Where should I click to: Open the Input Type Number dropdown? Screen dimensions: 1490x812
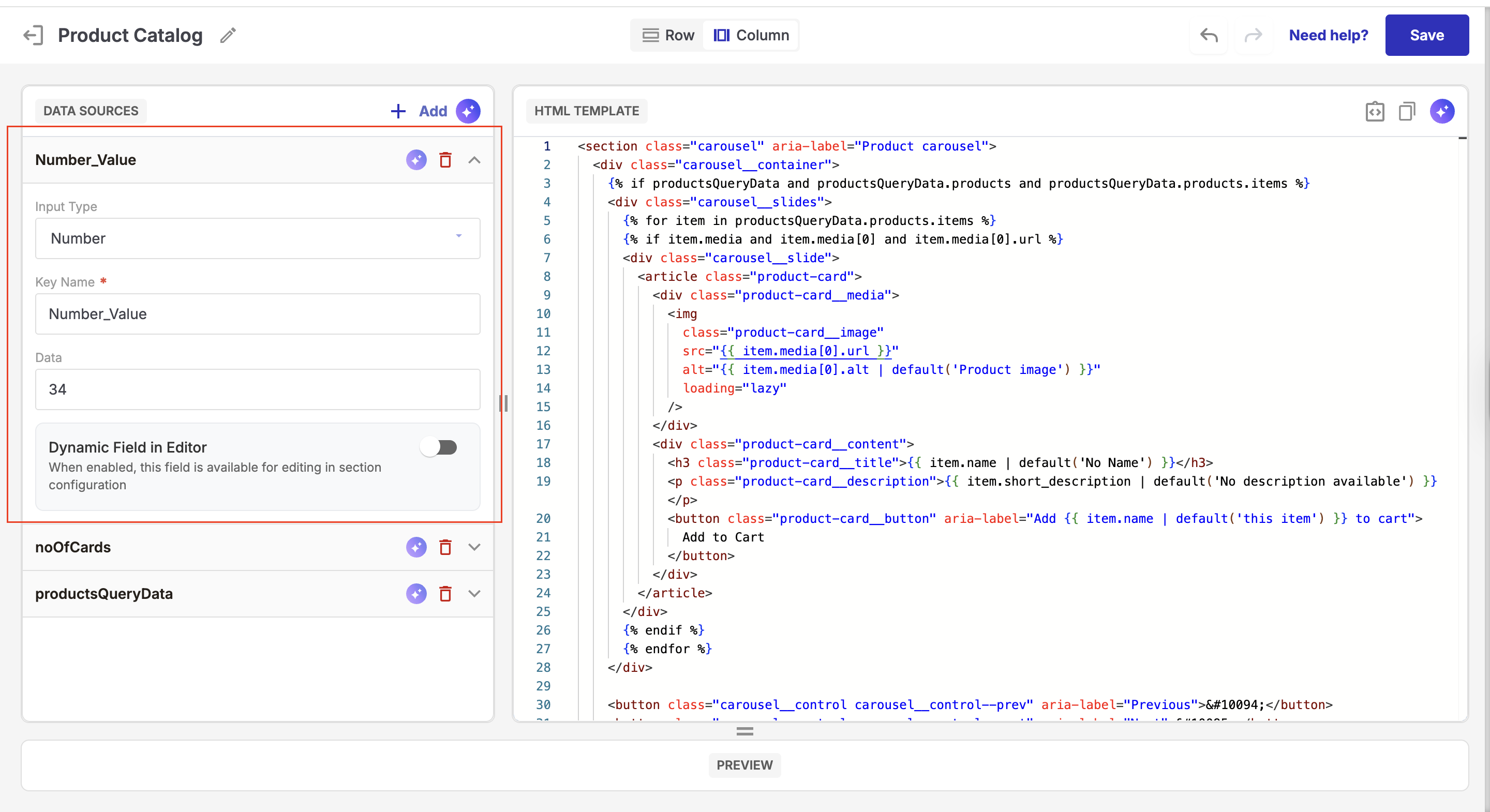pyautogui.click(x=258, y=238)
